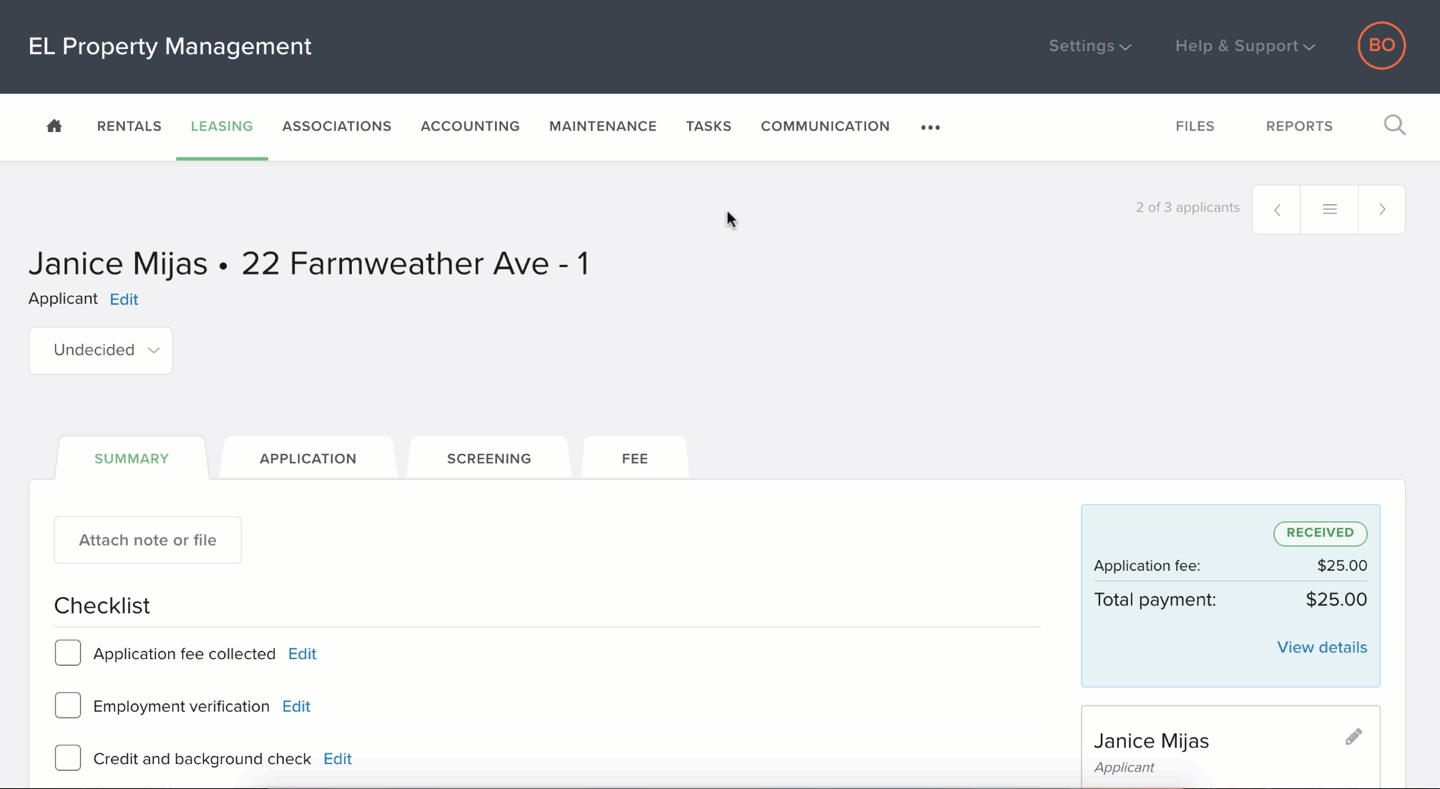Open more navigation options (three dots)

[930, 127]
